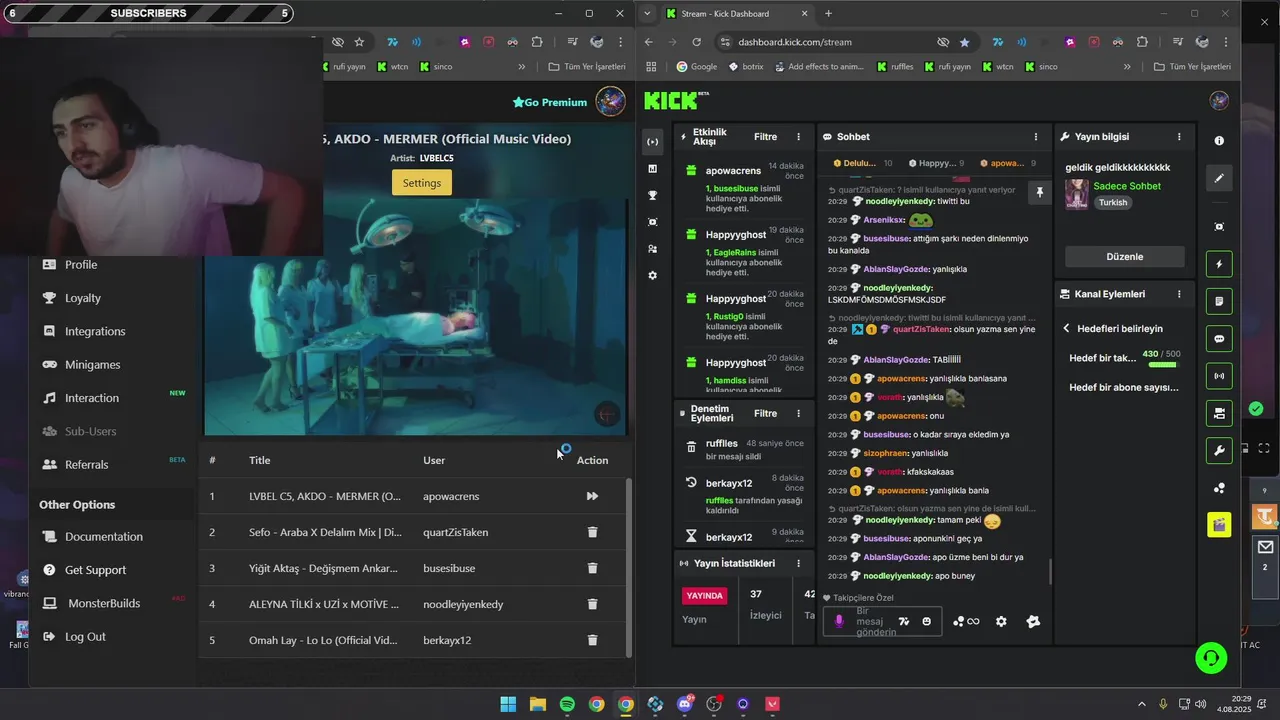Open Documentation link

(104, 537)
